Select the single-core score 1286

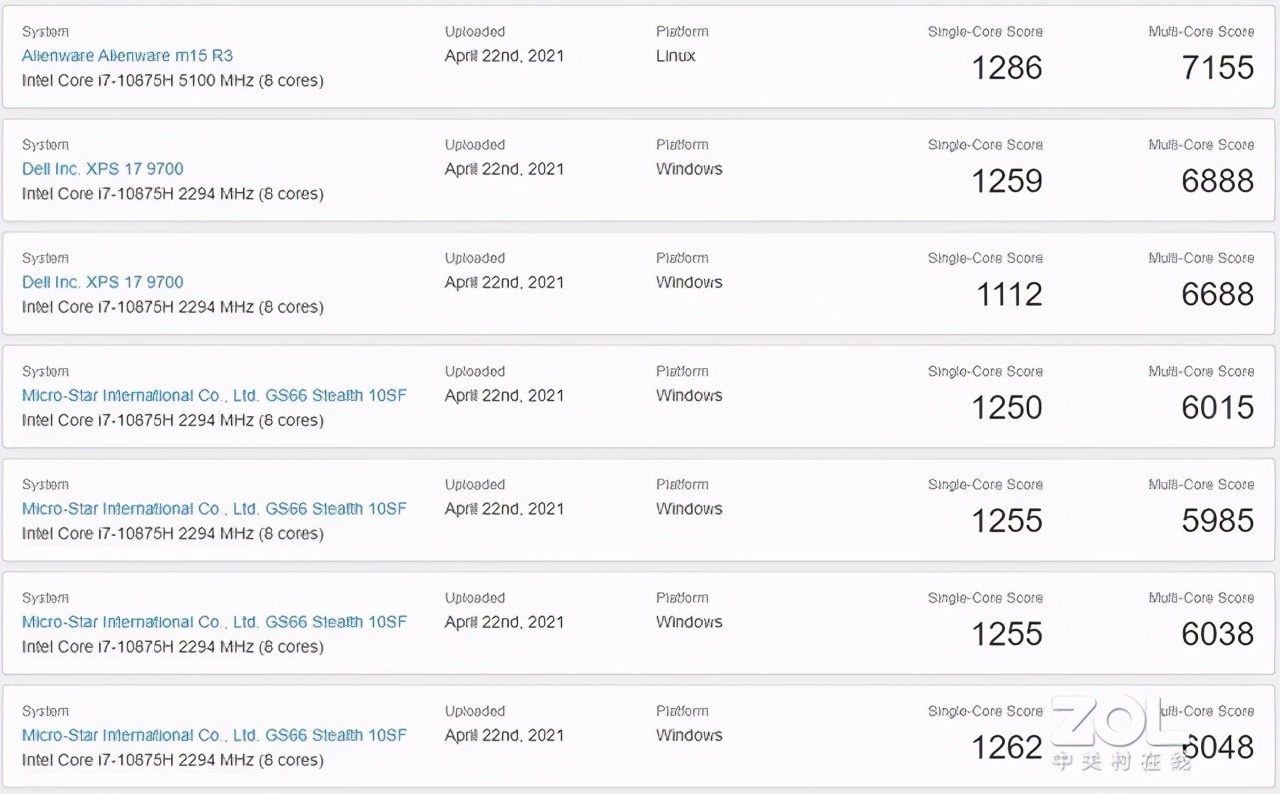click(x=1007, y=68)
